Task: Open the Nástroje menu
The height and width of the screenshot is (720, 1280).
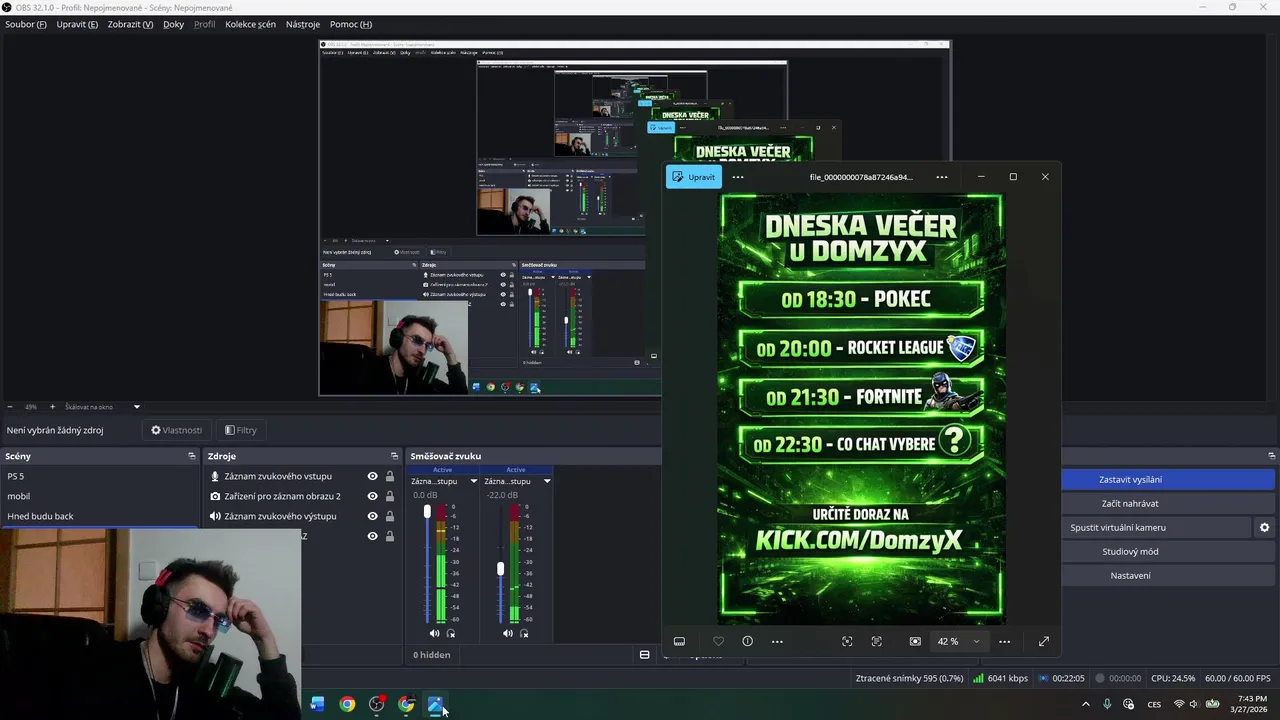Action: (x=303, y=24)
